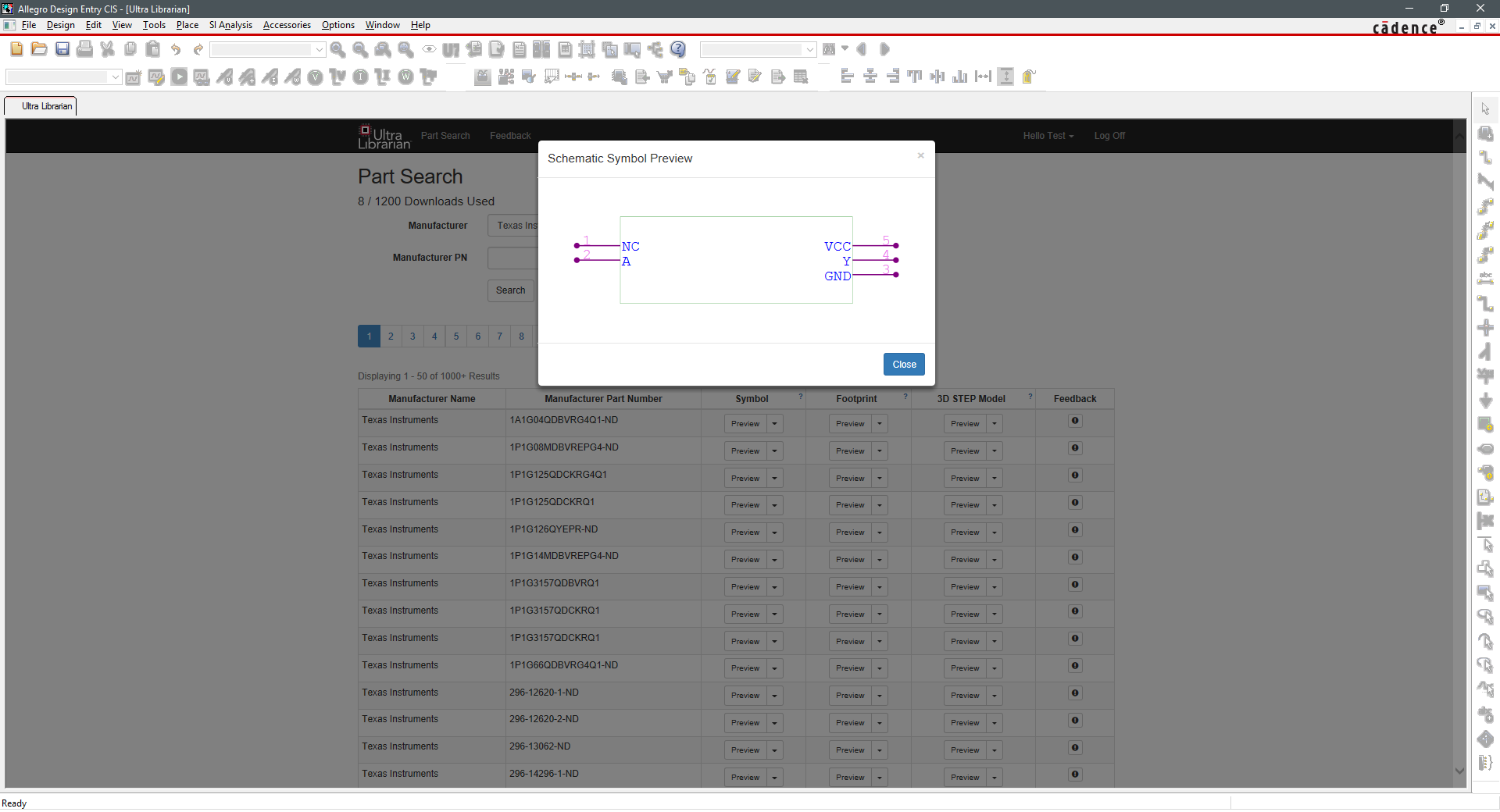Click feedback icon for 1A1G04QDBVRG4Q1-ND row

point(1075,421)
